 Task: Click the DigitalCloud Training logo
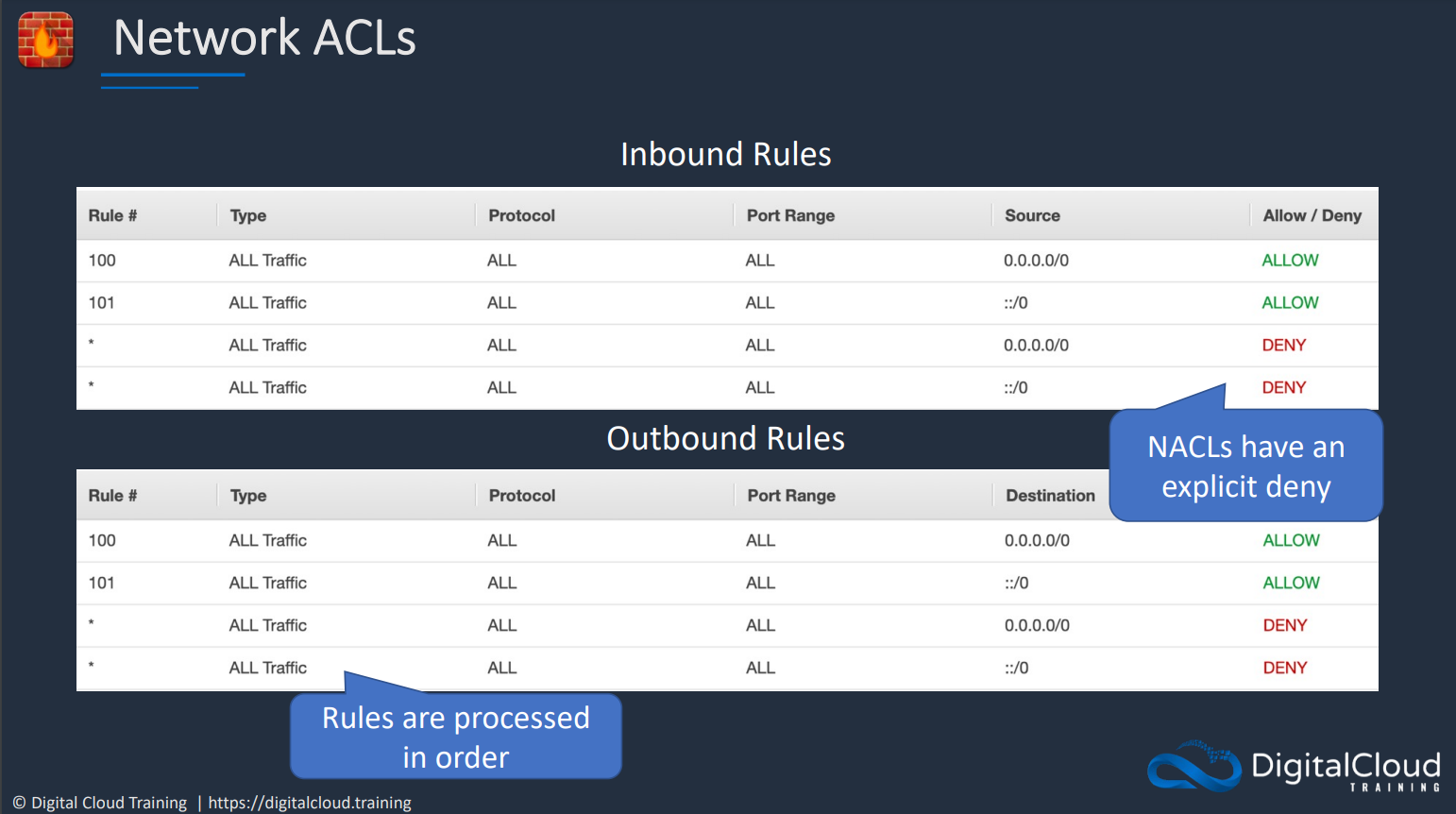(x=1295, y=766)
